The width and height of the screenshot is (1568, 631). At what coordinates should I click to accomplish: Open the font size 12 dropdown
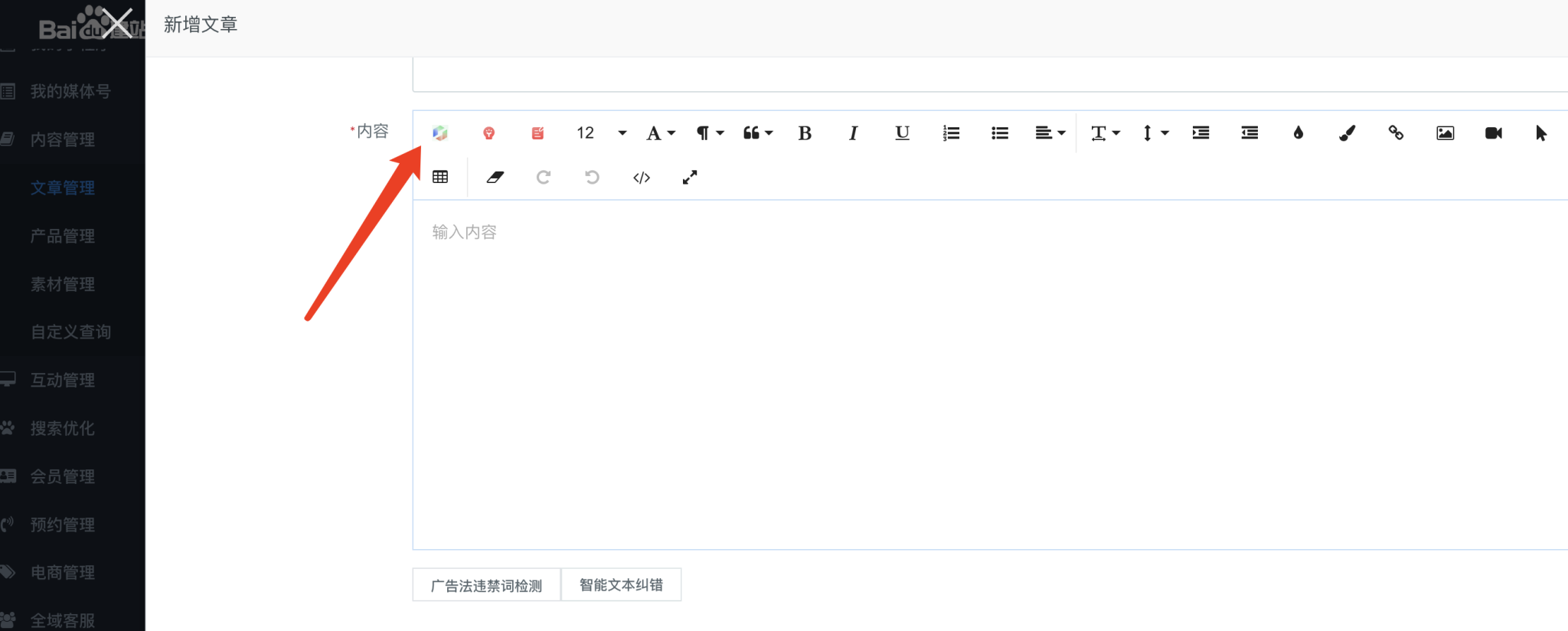601,133
